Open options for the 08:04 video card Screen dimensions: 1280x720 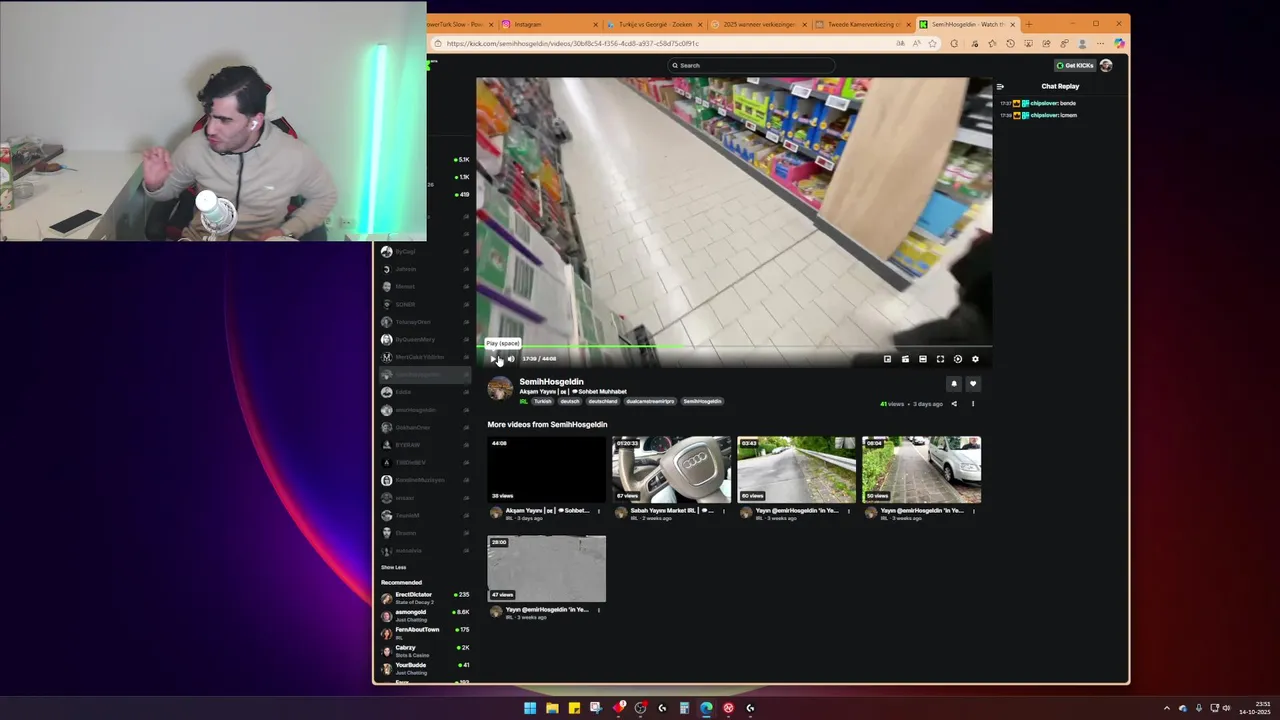click(x=974, y=511)
